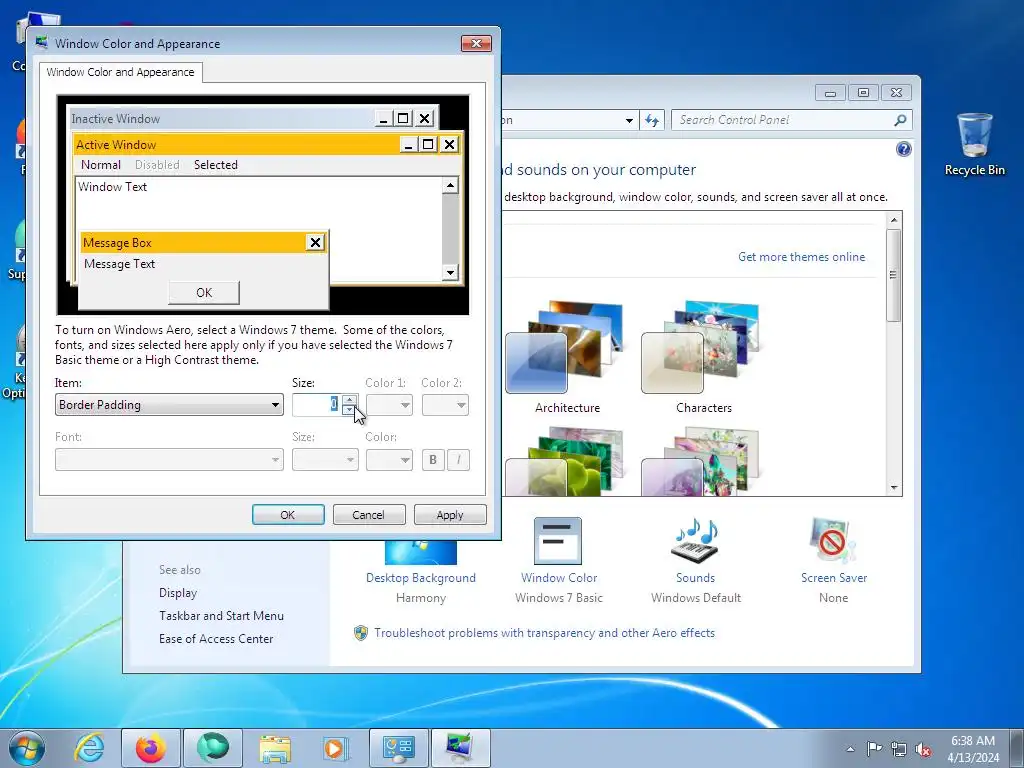The width and height of the screenshot is (1024, 768).
Task: Open Get more themes online link
Action: [801, 257]
